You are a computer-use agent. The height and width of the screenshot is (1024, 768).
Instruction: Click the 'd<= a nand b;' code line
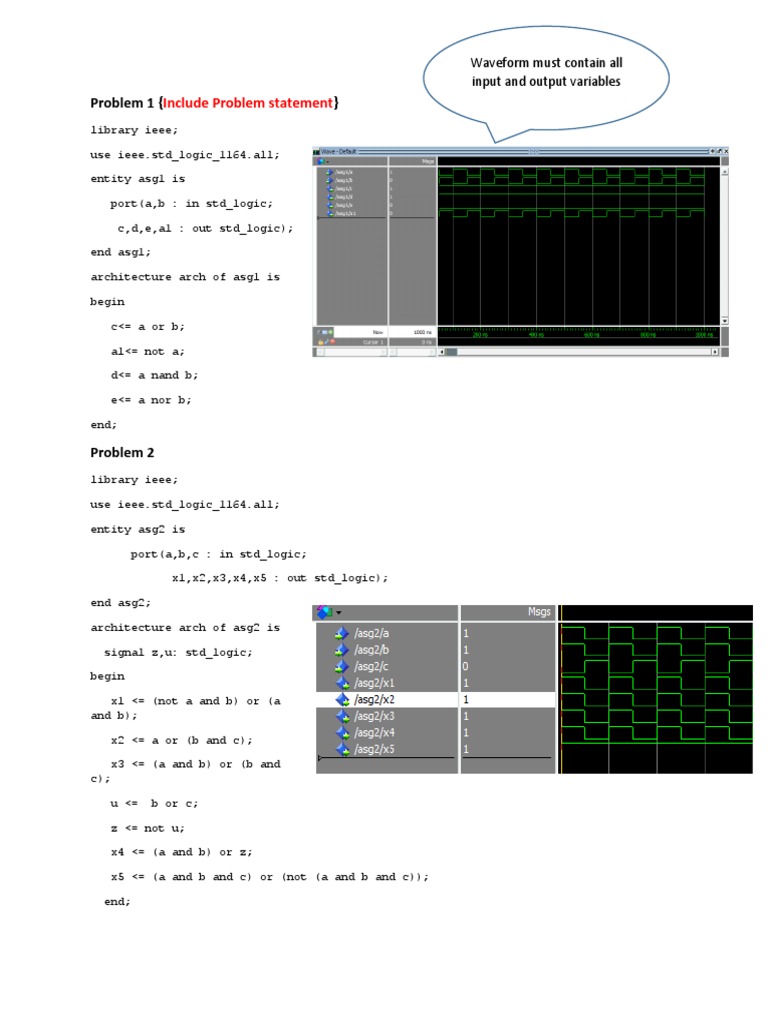coord(154,376)
